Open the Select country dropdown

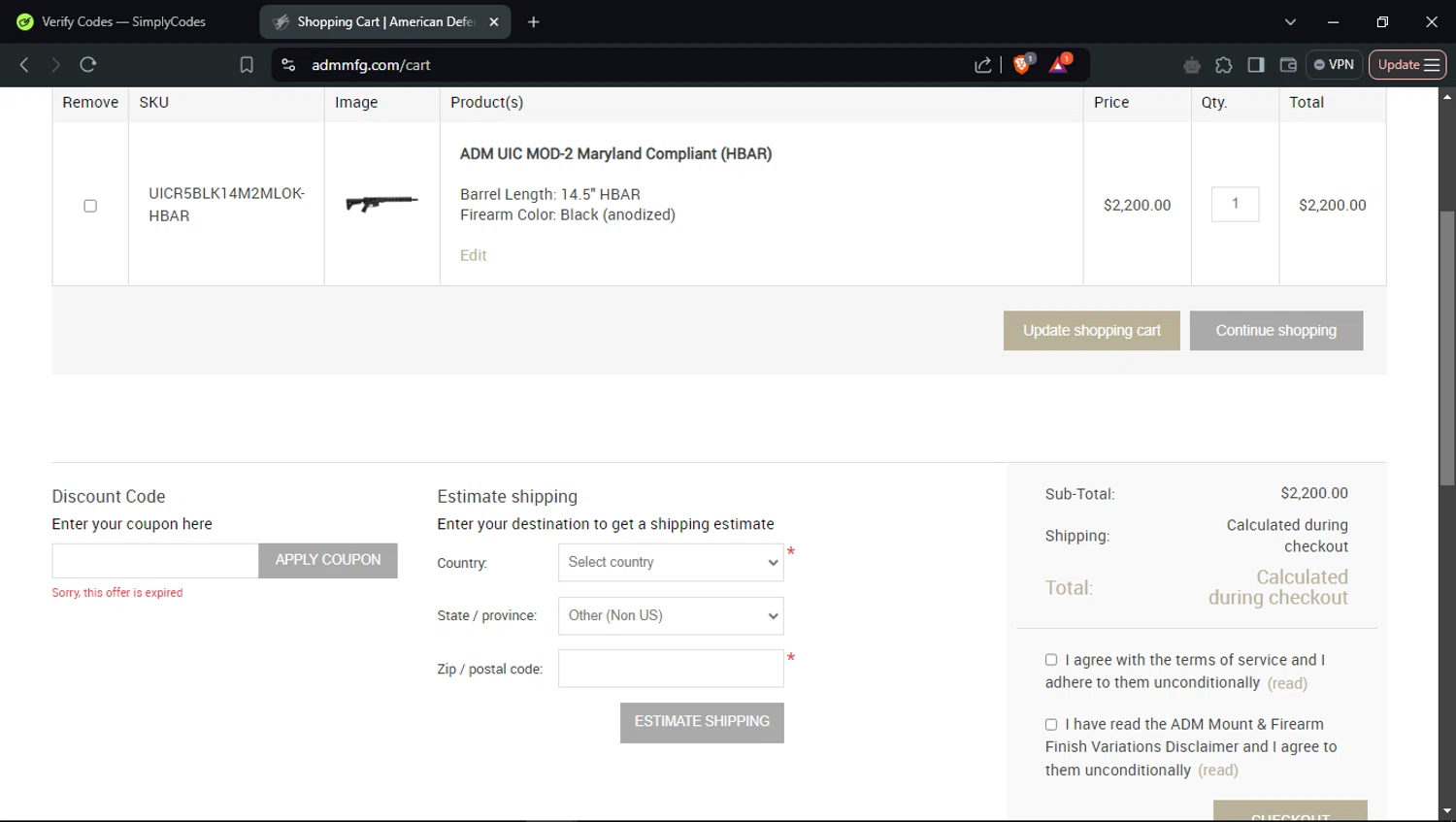pos(671,563)
